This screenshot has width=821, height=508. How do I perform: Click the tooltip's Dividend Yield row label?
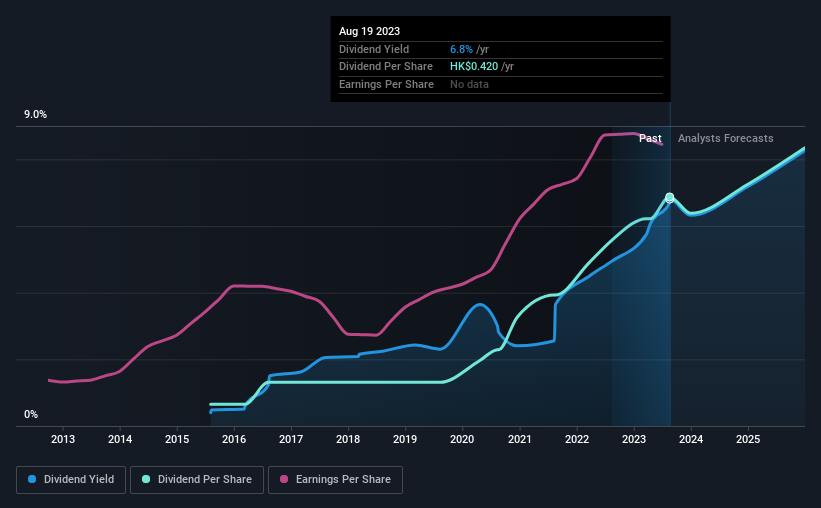point(374,49)
